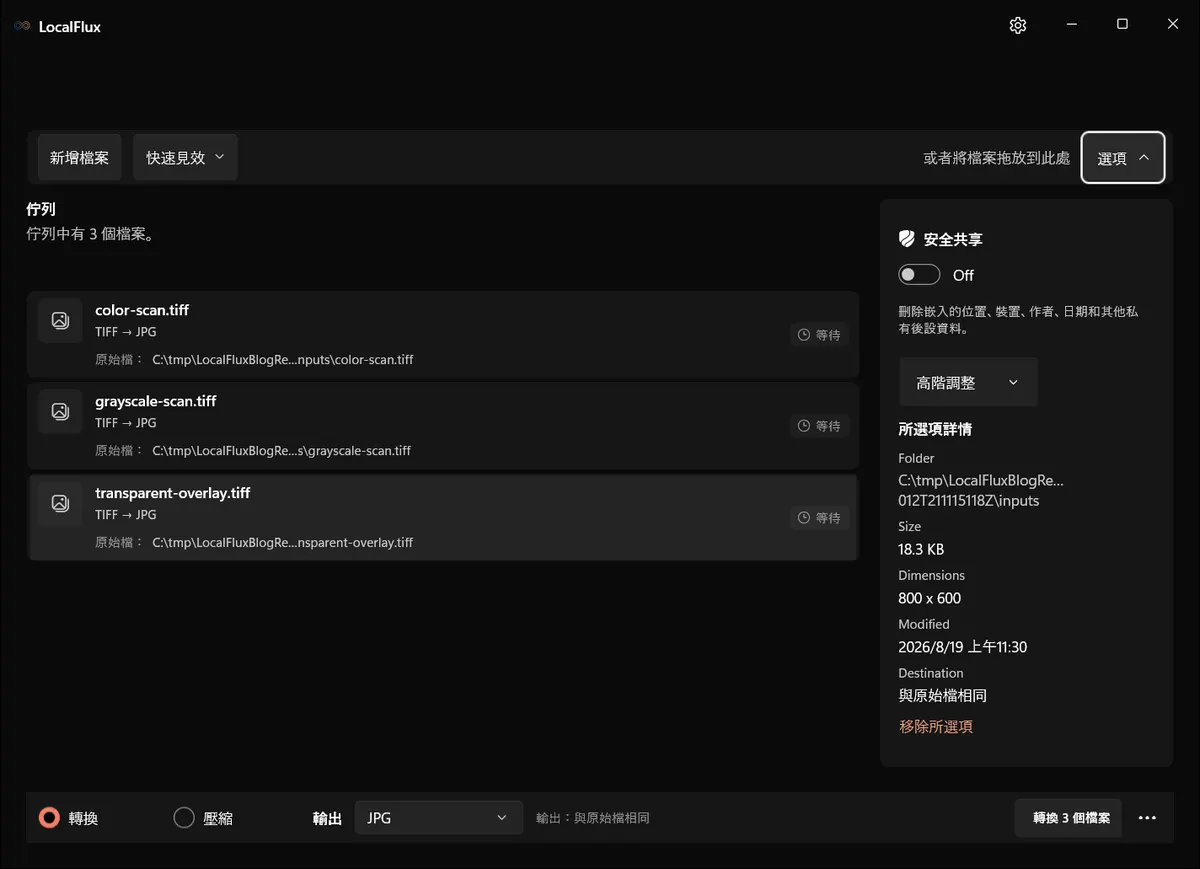This screenshot has width=1200, height=869.
Task: Click the 移除所選項 link
Action: point(936,727)
